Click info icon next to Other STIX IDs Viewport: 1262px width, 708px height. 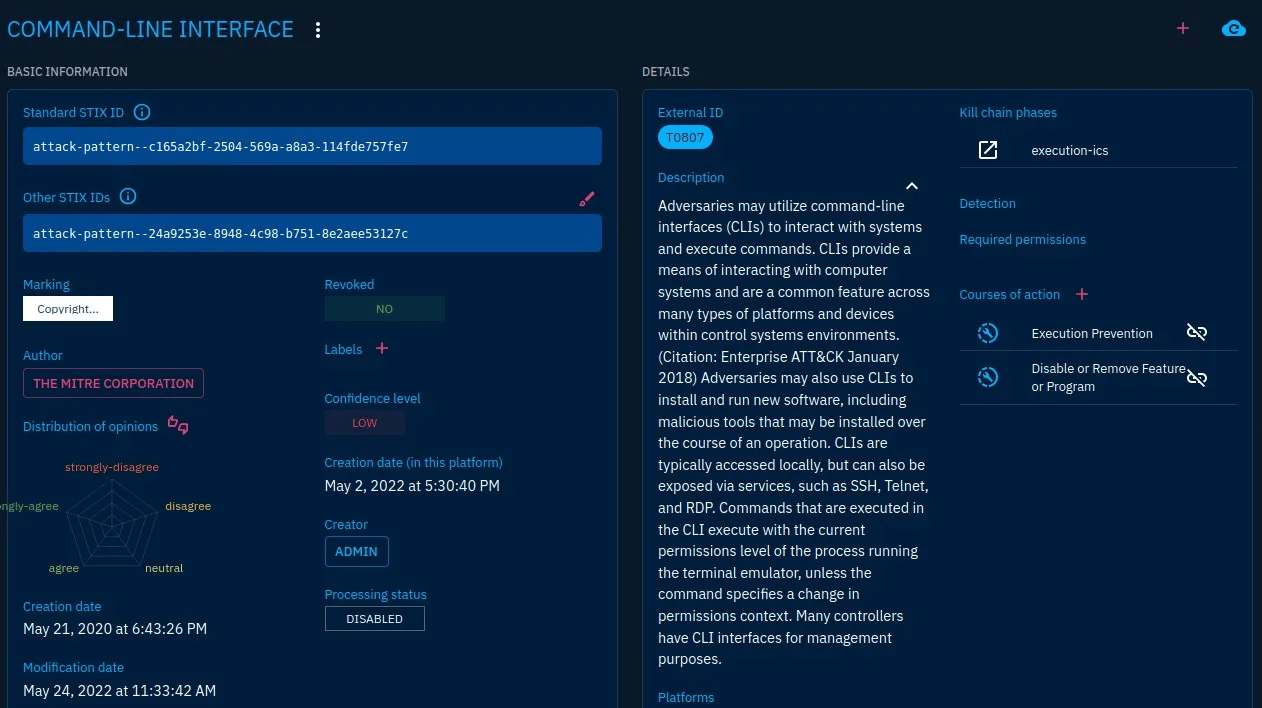point(128,196)
